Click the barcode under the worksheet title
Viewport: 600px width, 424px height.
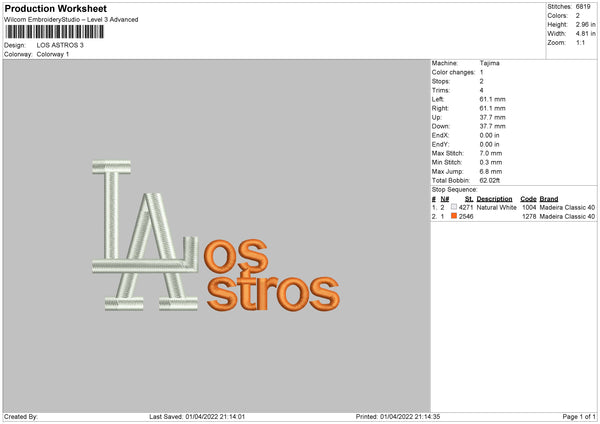coord(54,32)
